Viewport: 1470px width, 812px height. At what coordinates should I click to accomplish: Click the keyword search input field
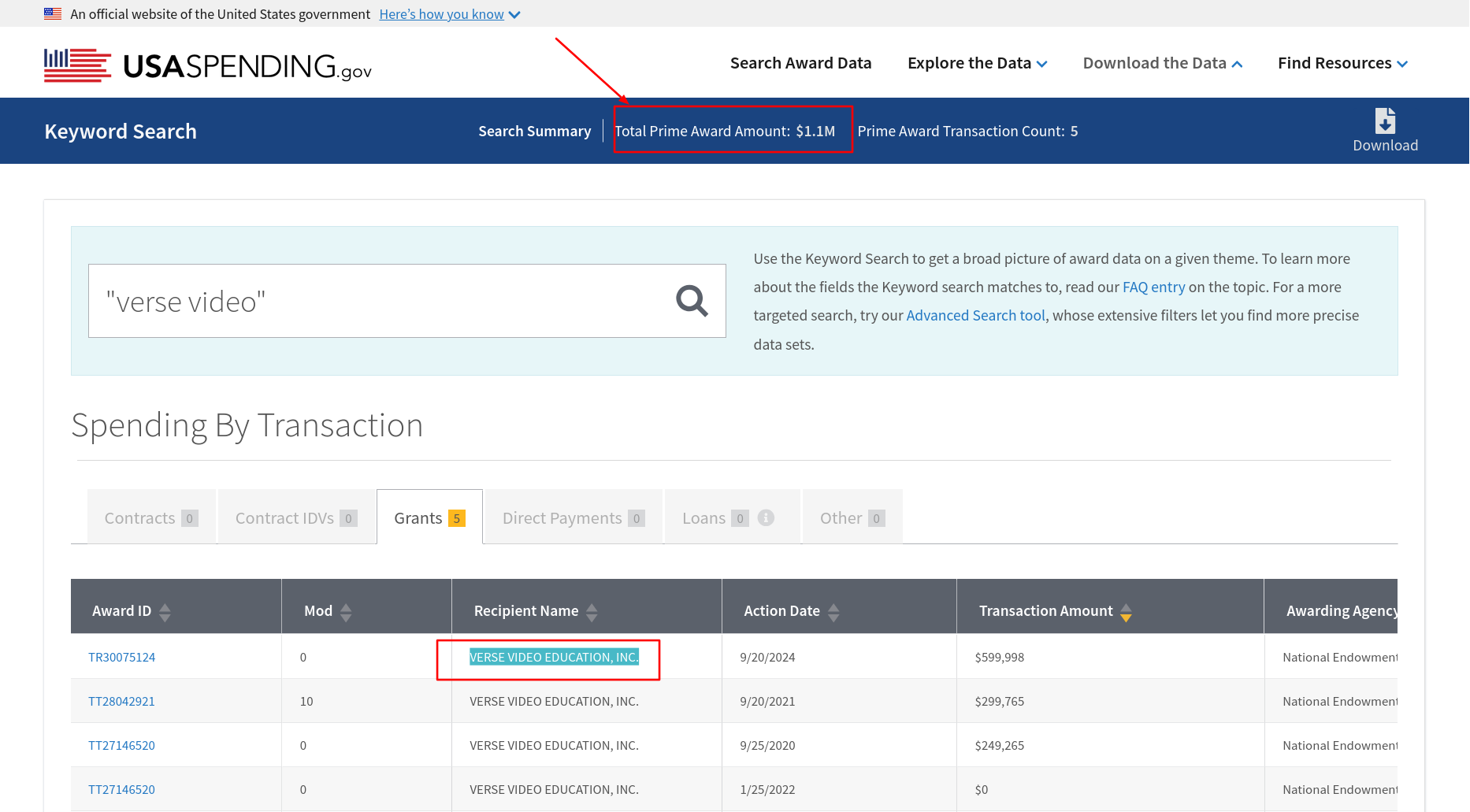point(378,301)
